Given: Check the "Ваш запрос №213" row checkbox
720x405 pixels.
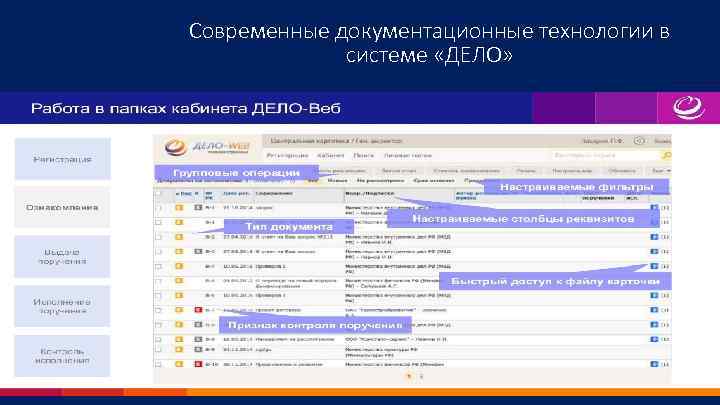Looking at the screenshot, I should (x=158, y=237).
